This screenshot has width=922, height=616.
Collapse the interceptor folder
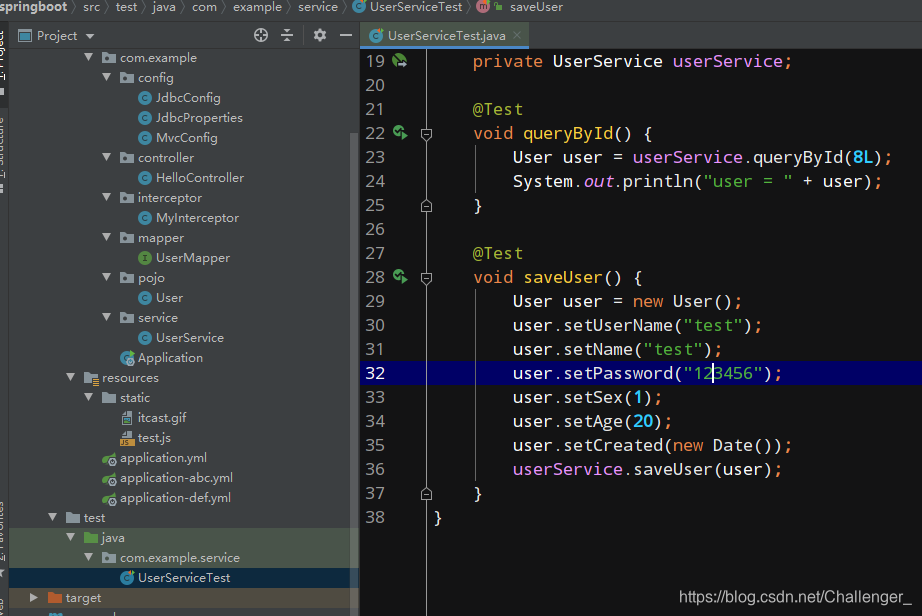point(106,197)
